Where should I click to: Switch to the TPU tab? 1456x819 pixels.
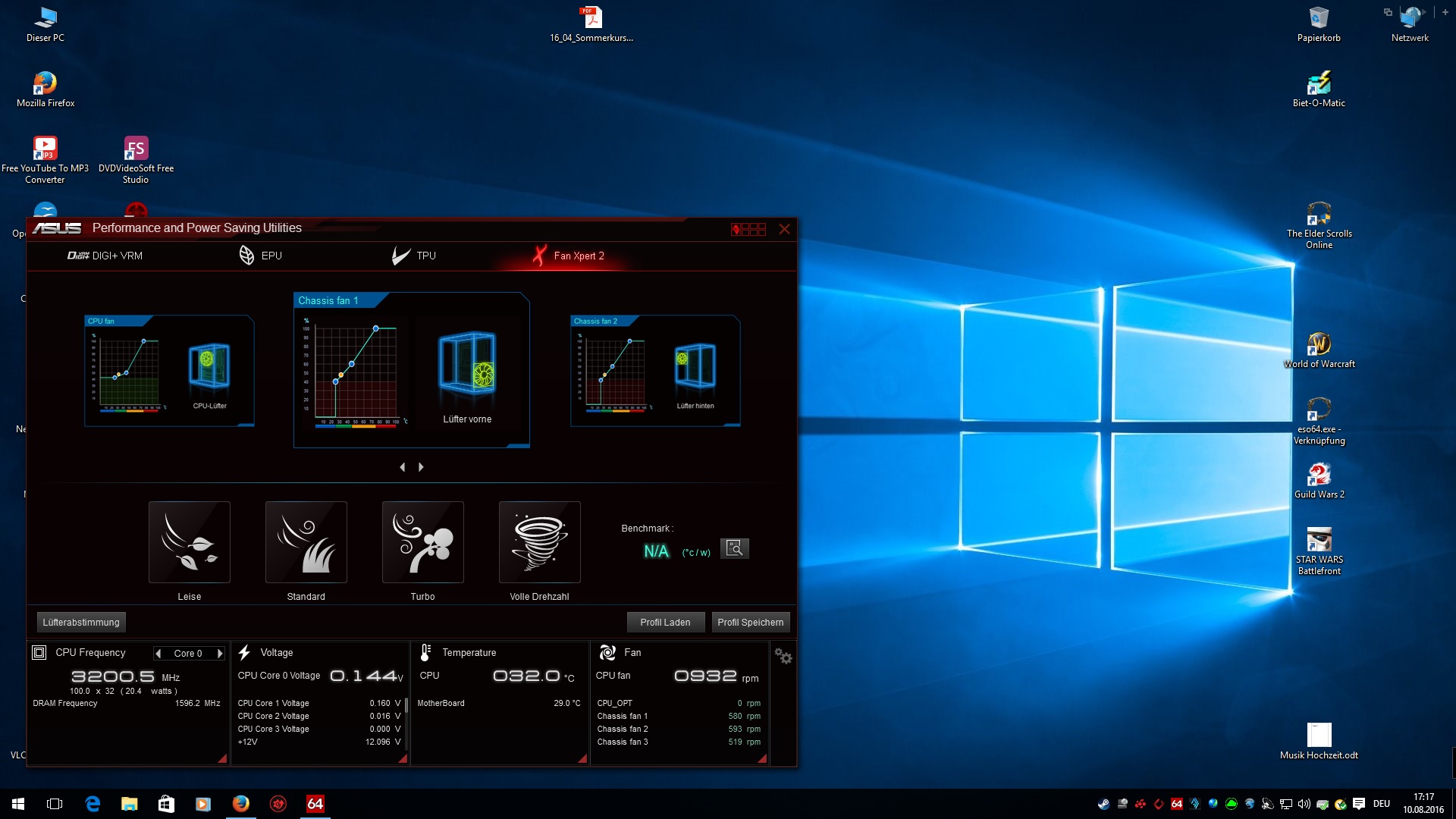[x=414, y=256]
